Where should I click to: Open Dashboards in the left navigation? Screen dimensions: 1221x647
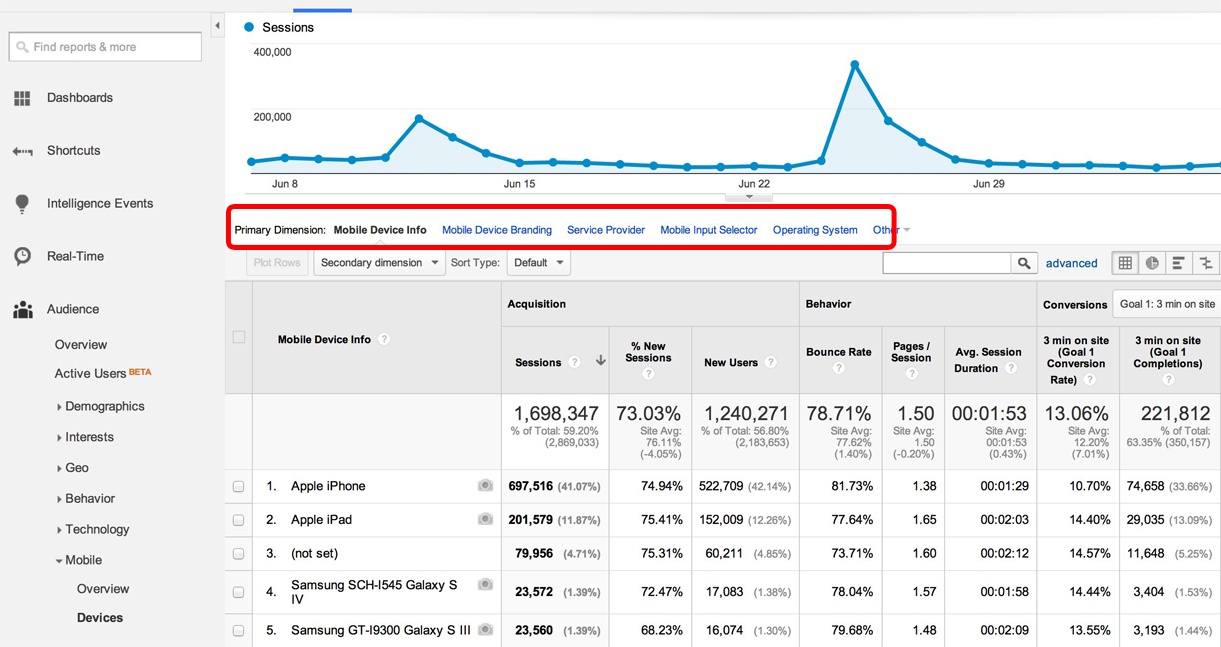click(x=79, y=98)
